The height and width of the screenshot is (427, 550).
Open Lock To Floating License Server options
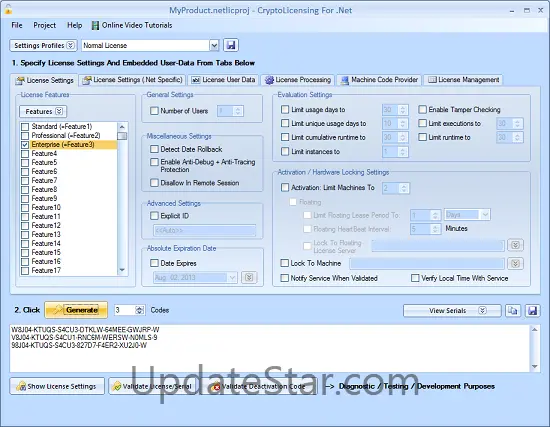[515, 245]
